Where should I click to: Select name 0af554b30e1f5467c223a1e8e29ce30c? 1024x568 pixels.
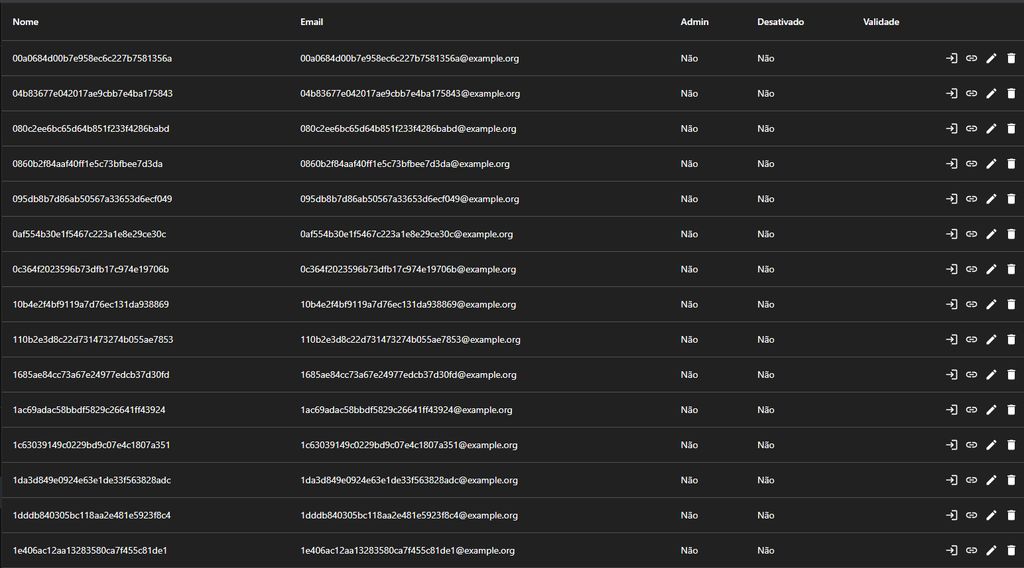(x=89, y=234)
